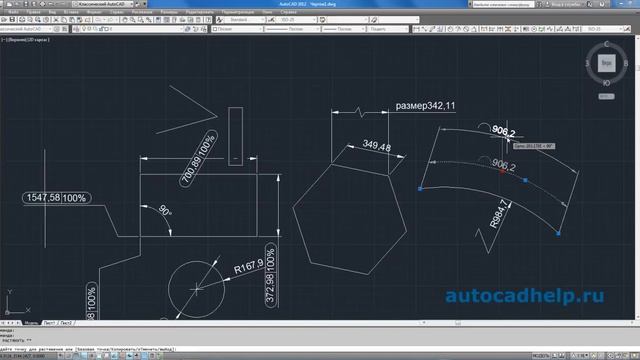Toggle Dynamic Input in status bar
The image size is (640, 360).
click(x=129, y=356)
